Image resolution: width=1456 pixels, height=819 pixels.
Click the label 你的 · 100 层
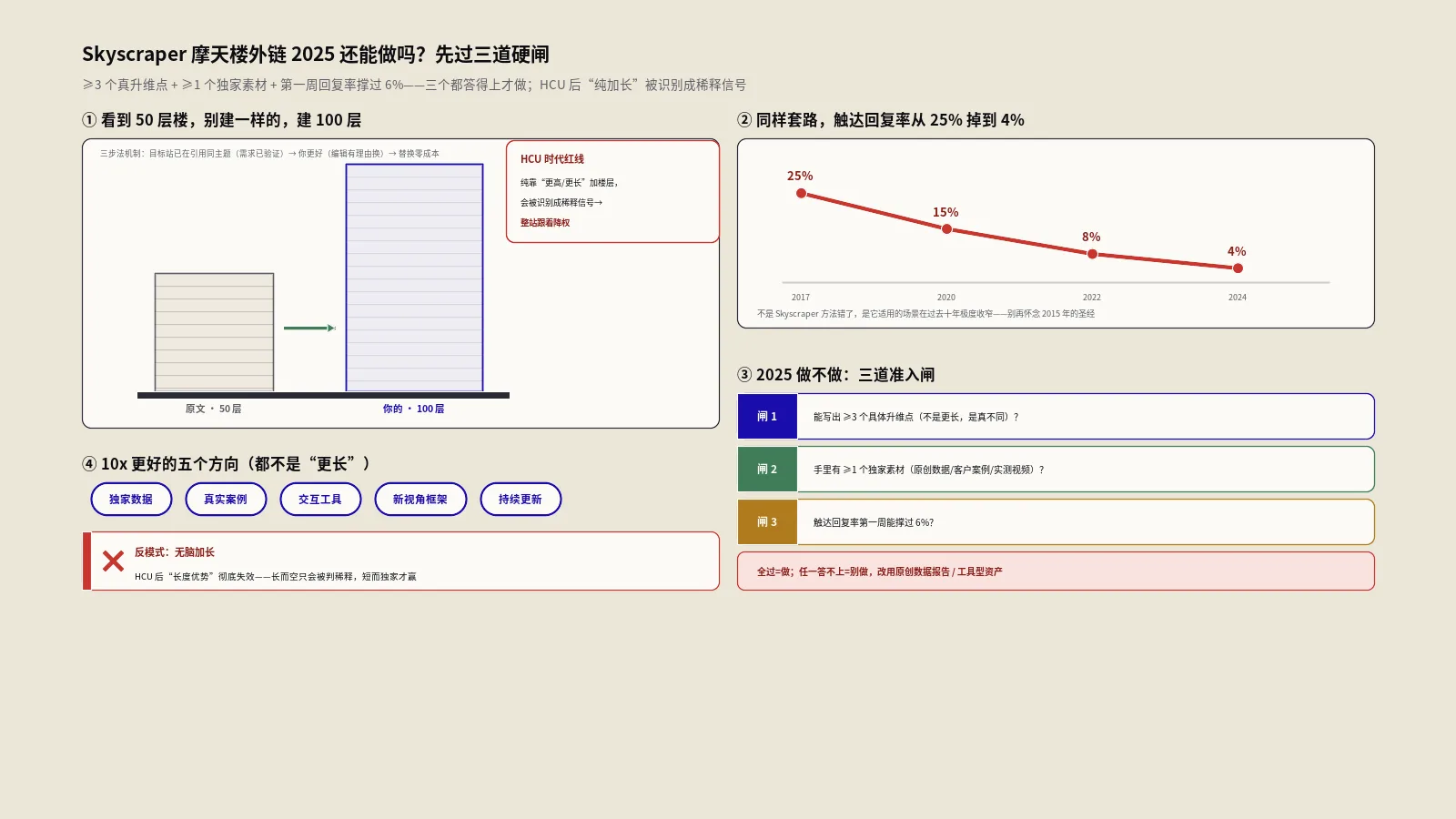(414, 409)
